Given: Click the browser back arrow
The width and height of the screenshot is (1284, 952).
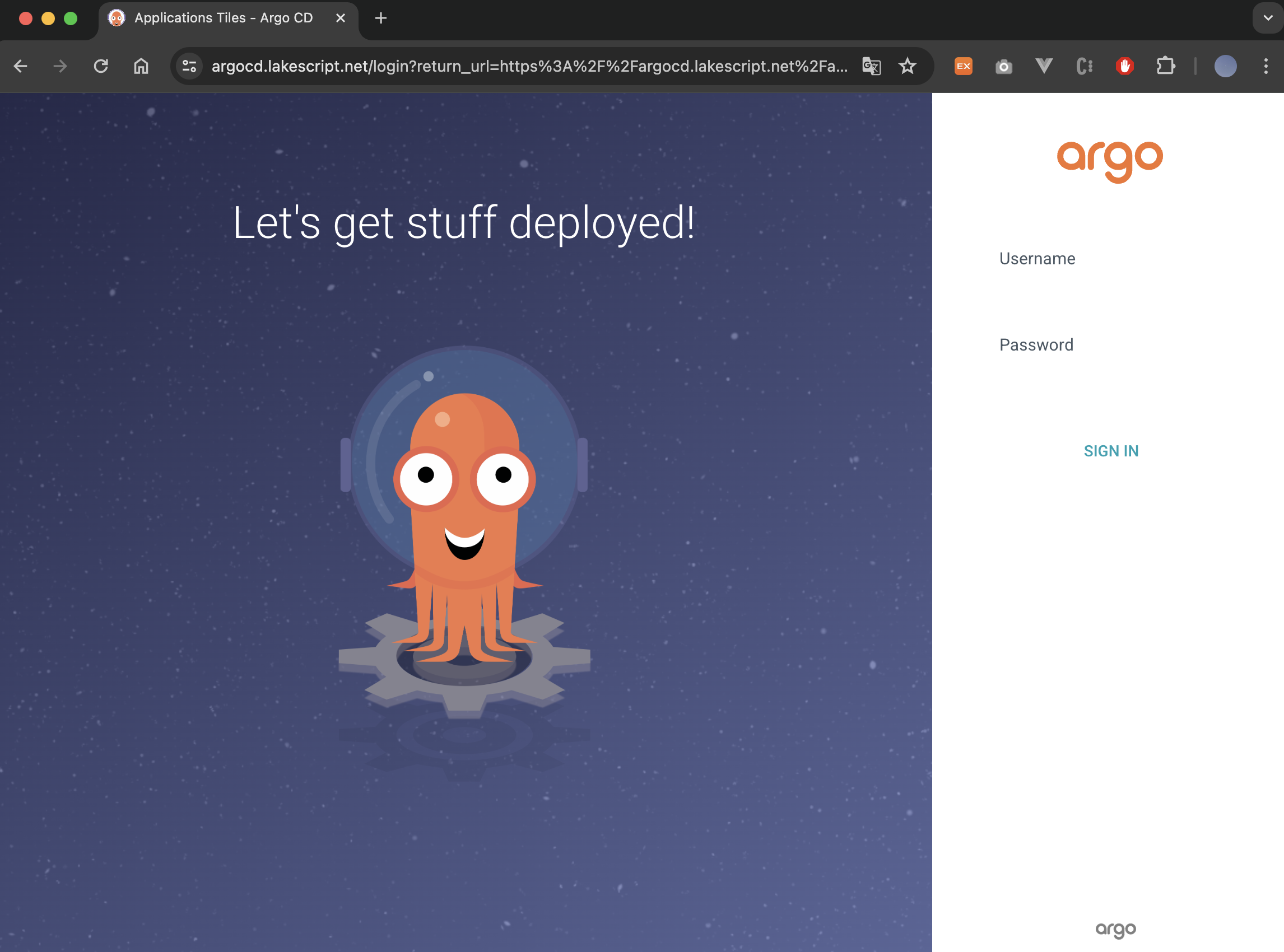Looking at the screenshot, I should coord(21,66).
